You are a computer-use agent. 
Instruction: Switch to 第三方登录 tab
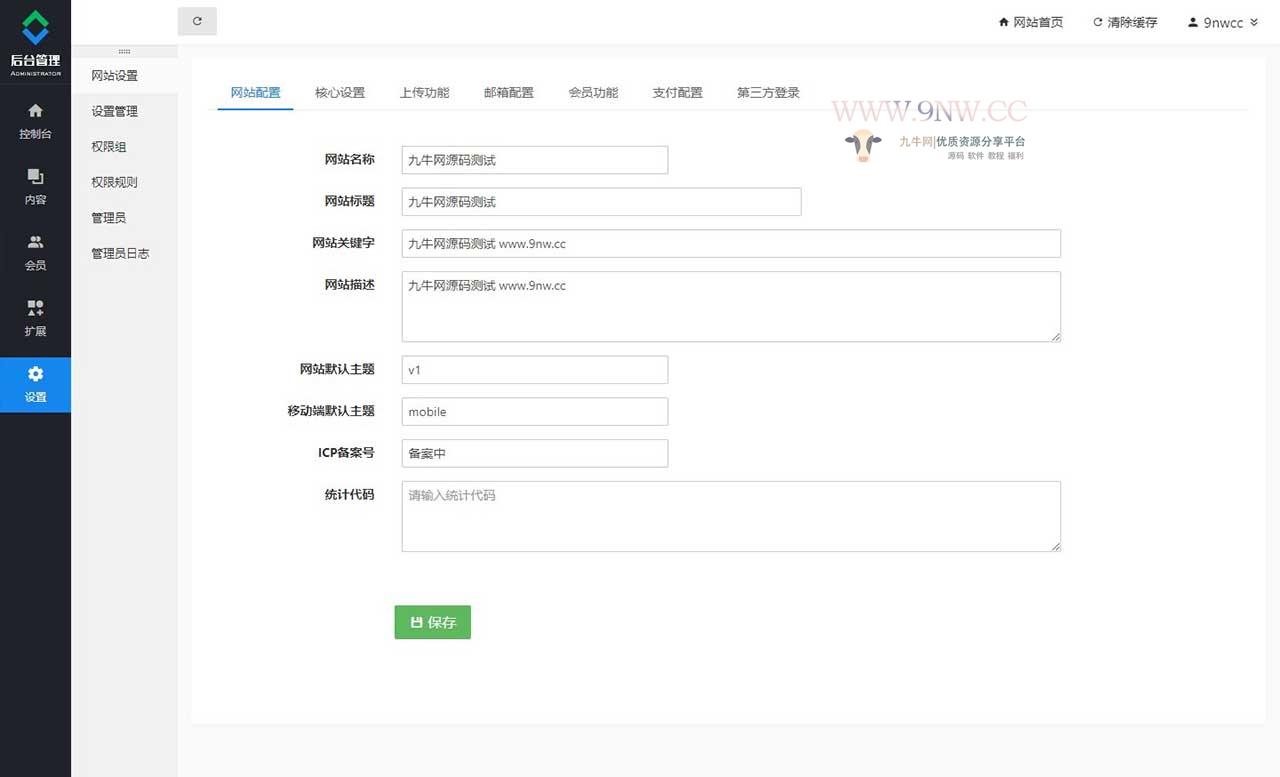pos(768,93)
